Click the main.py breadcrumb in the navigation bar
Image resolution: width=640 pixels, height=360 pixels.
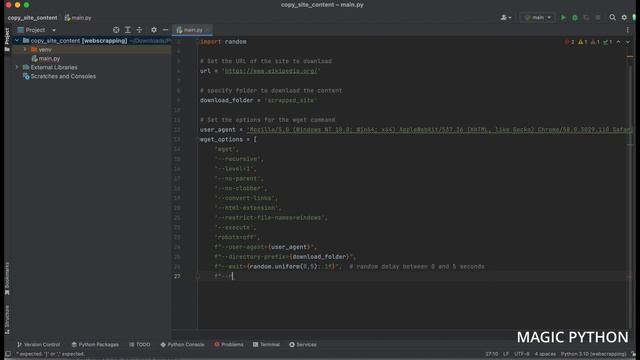pos(78,18)
